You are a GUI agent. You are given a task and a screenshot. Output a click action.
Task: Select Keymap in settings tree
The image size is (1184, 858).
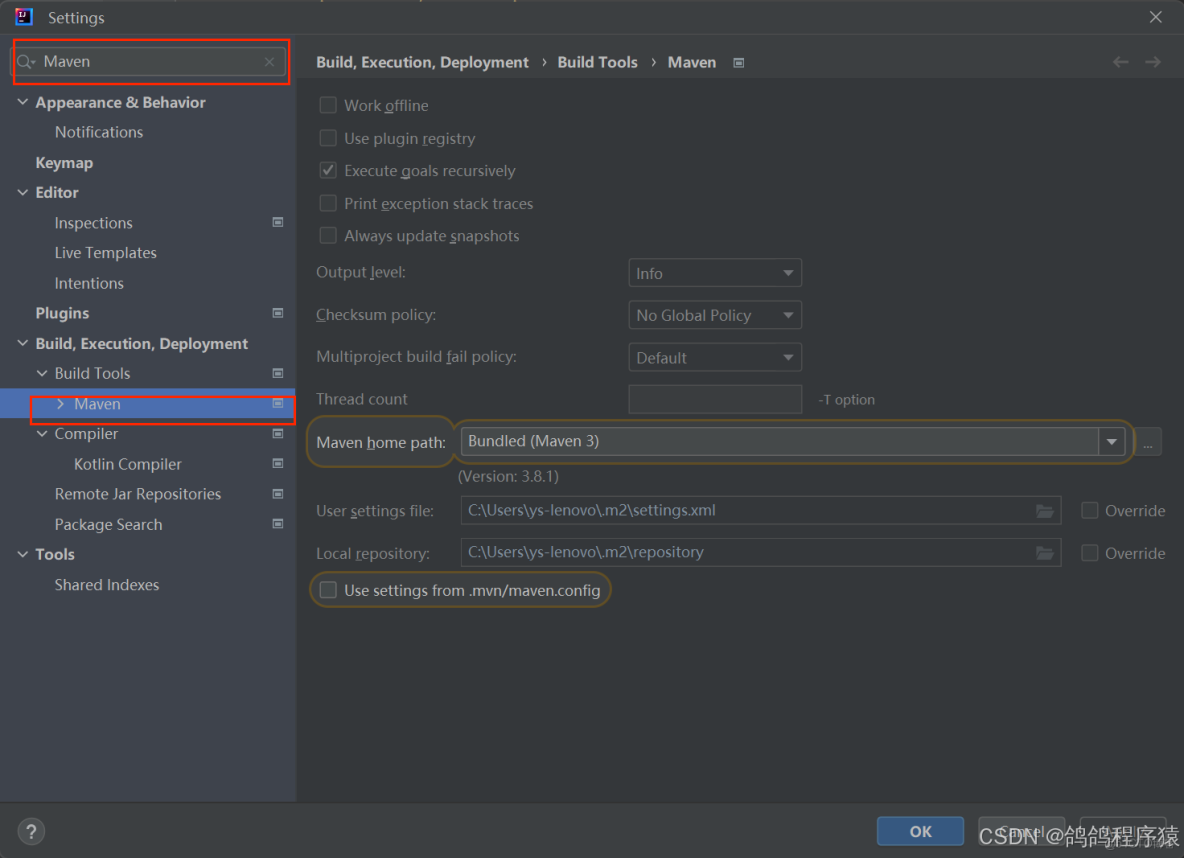coord(64,163)
